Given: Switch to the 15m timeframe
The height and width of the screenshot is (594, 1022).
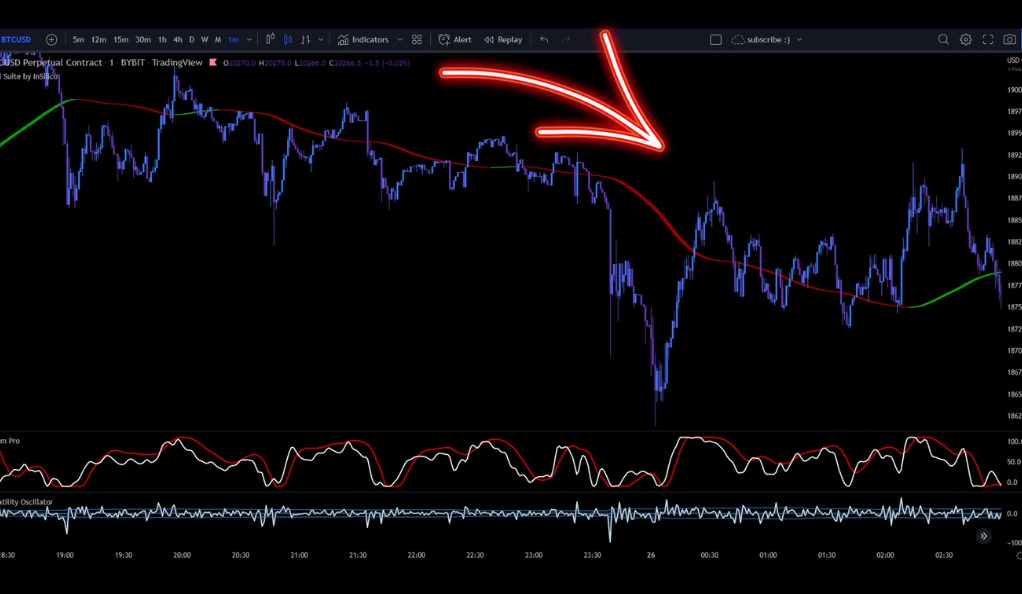Looking at the screenshot, I should (121, 40).
